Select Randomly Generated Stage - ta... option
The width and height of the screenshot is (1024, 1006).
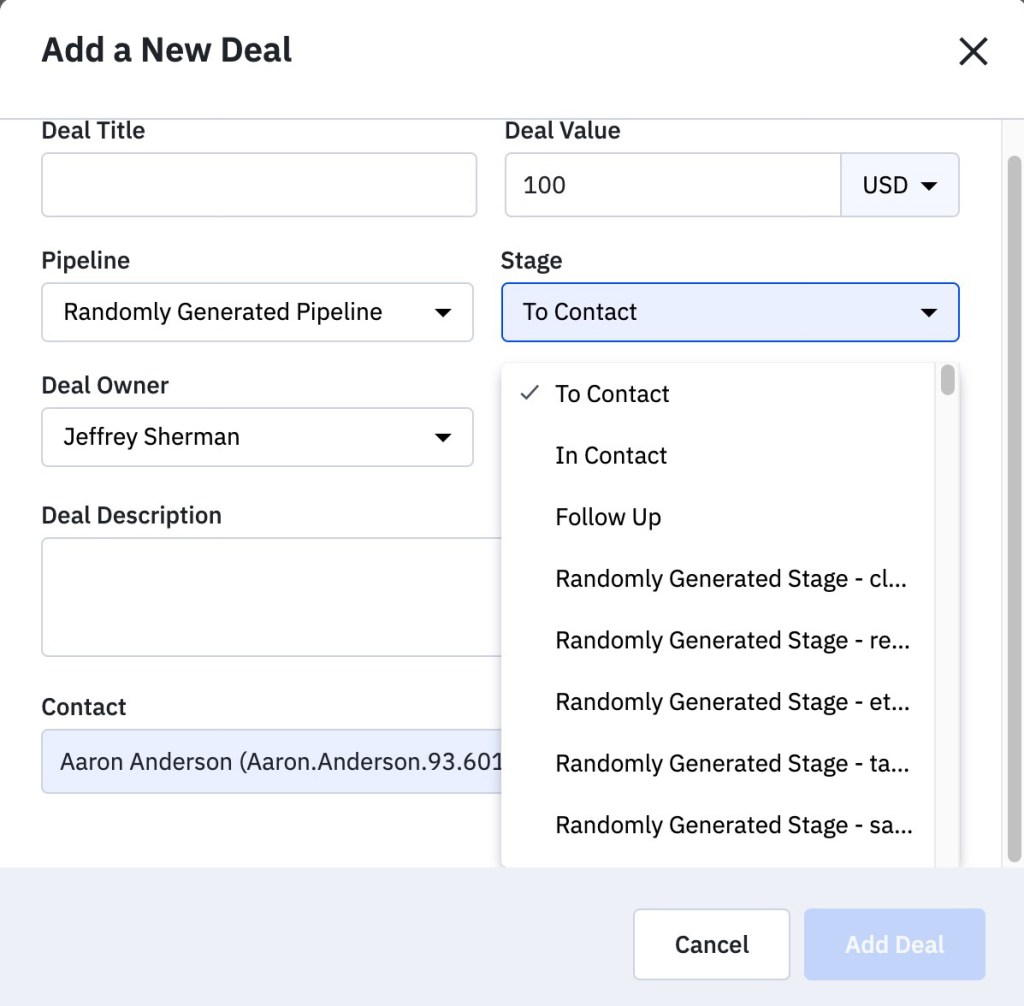click(x=731, y=764)
